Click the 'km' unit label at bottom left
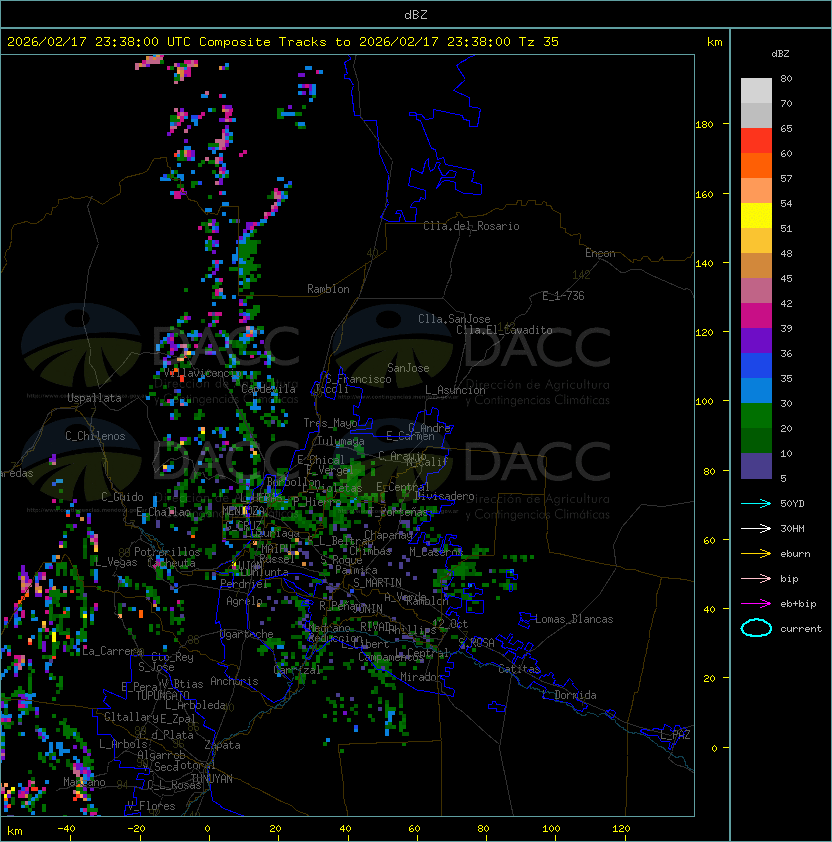 15,831
